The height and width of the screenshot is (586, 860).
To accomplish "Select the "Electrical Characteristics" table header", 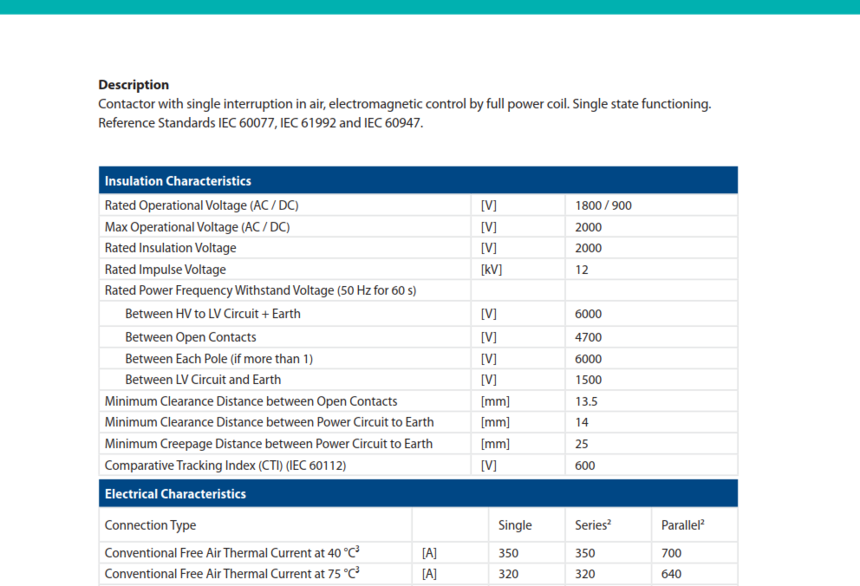I will click(x=418, y=493).
